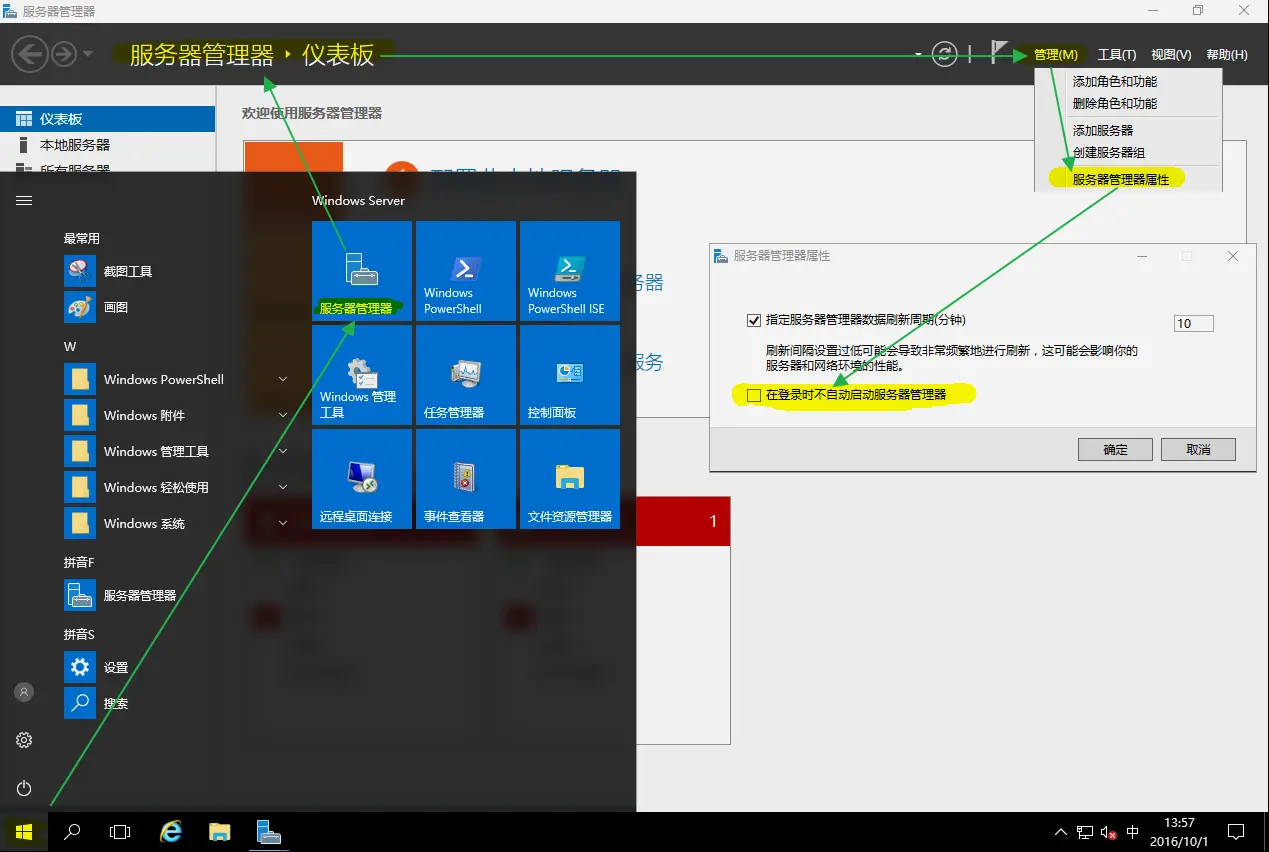
Task: Click the back navigation arrow
Action: tap(30, 53)
